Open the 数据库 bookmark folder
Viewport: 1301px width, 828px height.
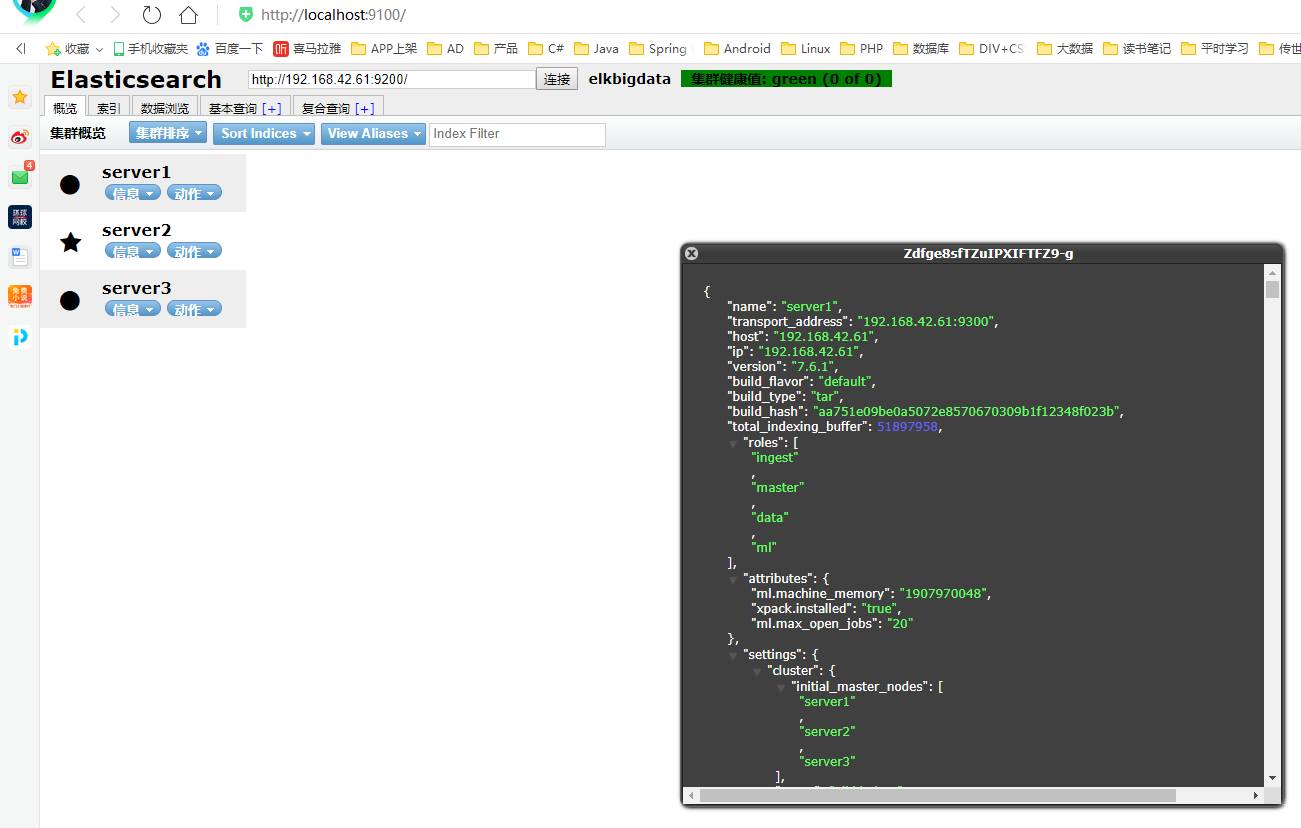[x=921, y=48]
